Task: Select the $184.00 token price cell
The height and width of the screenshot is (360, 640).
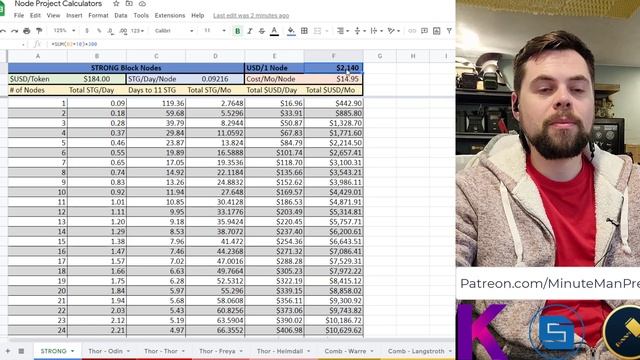Action: pyautogui.click(x=97, y=79)
